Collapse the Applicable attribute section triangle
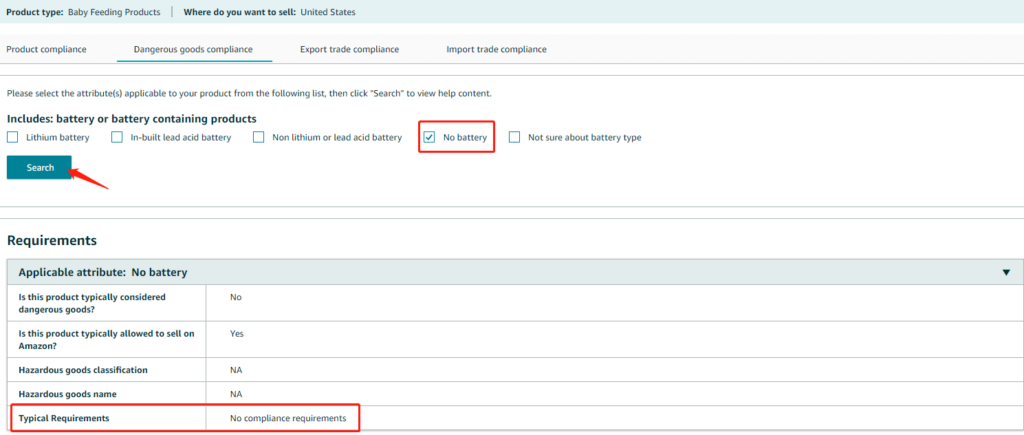The image size is (1024, 435). [1006, 272]
